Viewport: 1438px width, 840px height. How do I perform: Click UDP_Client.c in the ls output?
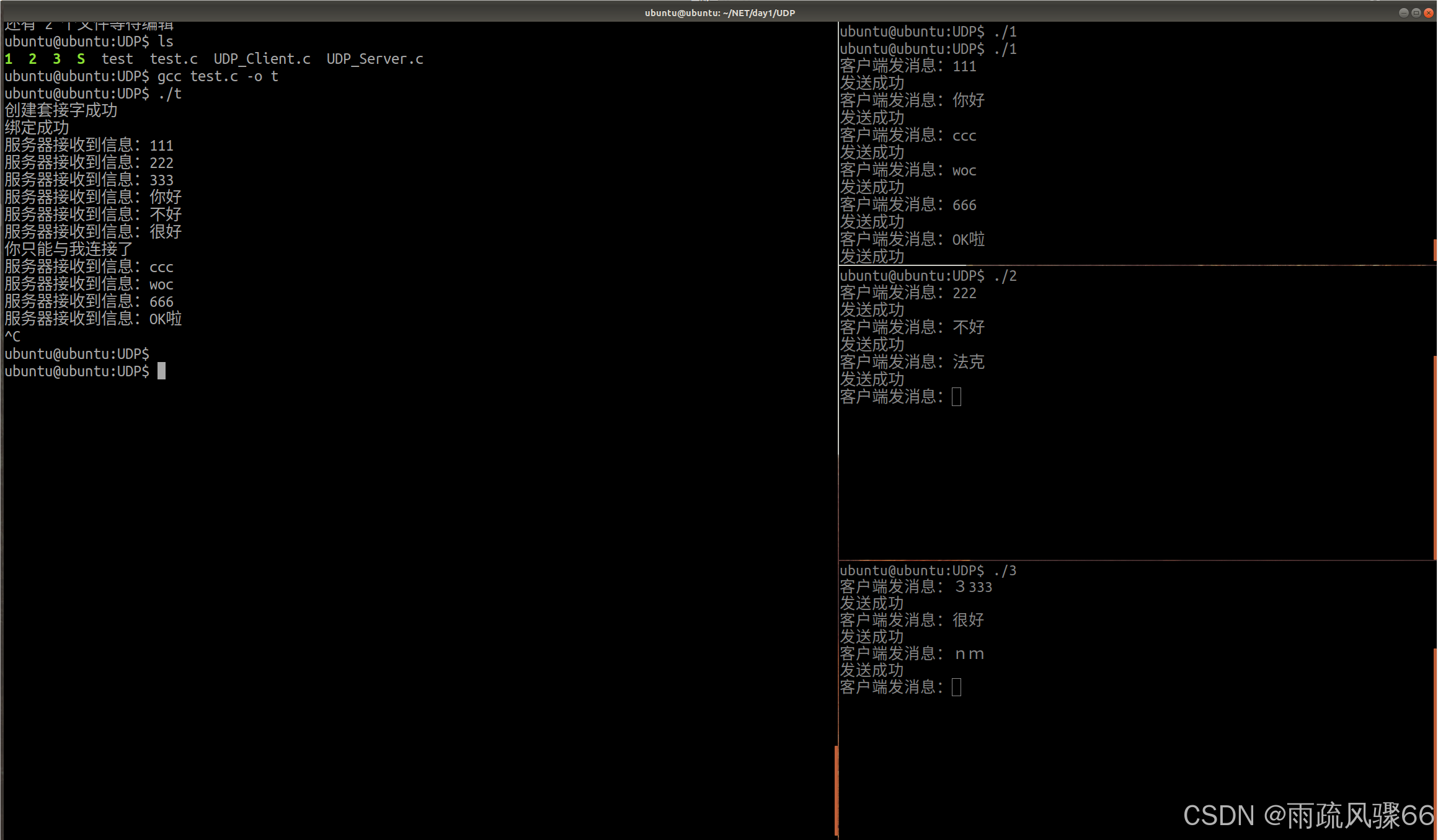click(262, 59)
